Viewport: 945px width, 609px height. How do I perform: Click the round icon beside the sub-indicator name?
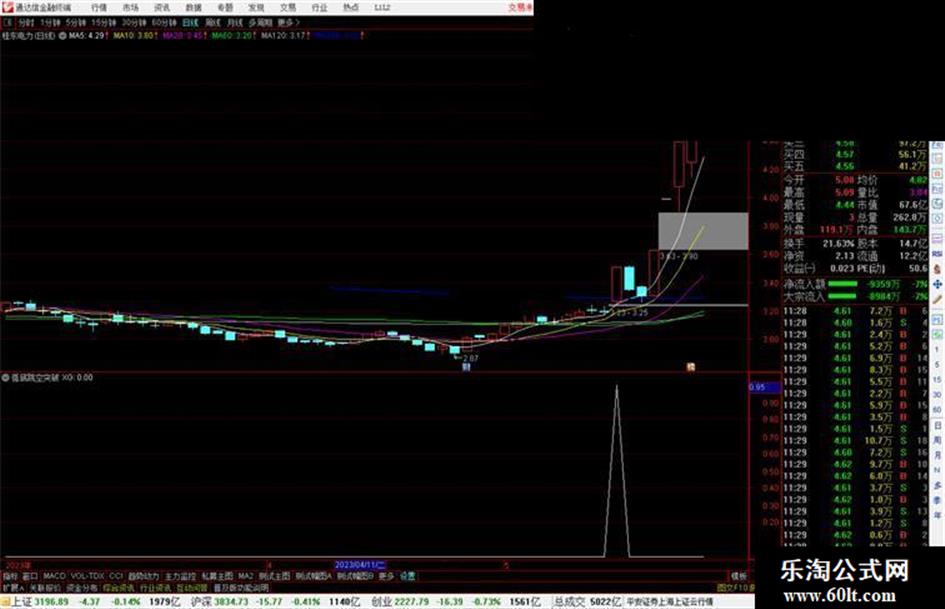tap(5, 377)
